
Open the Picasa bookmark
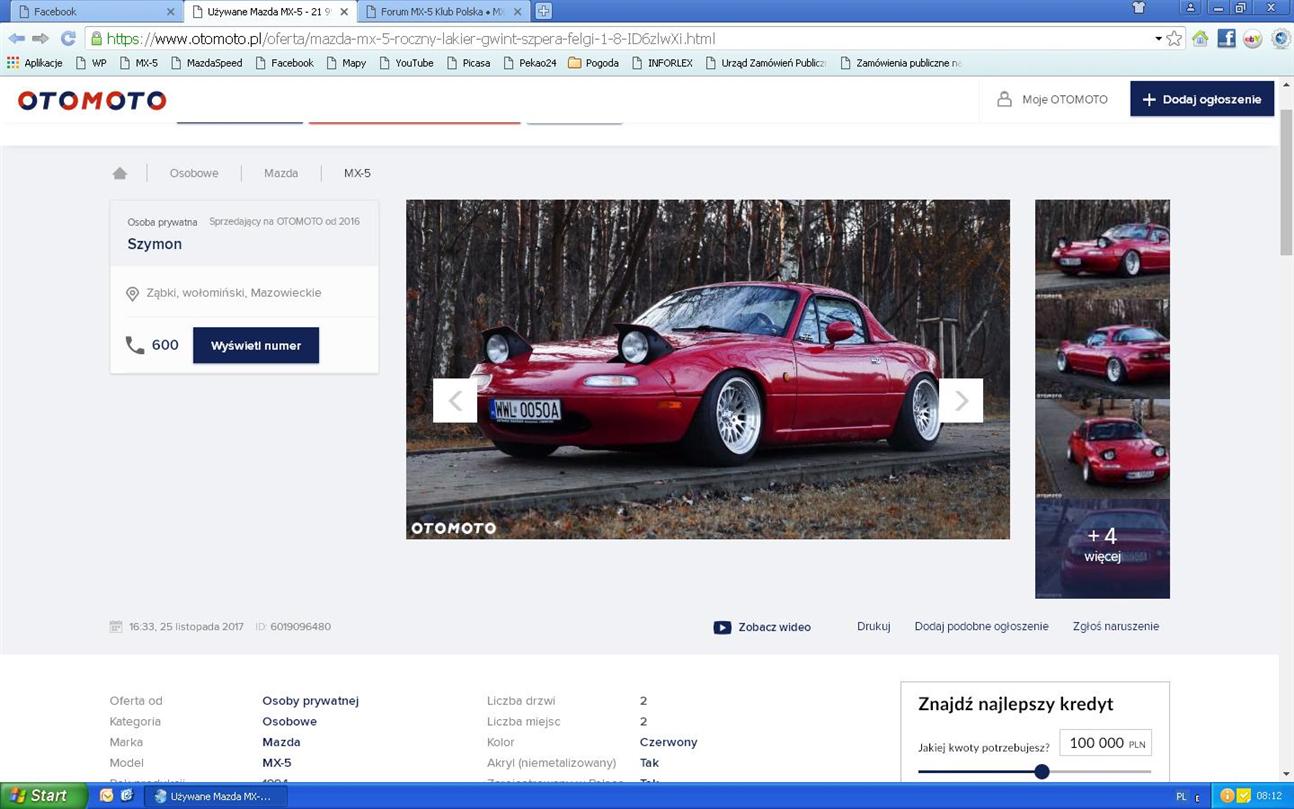[x=468, y=63]
